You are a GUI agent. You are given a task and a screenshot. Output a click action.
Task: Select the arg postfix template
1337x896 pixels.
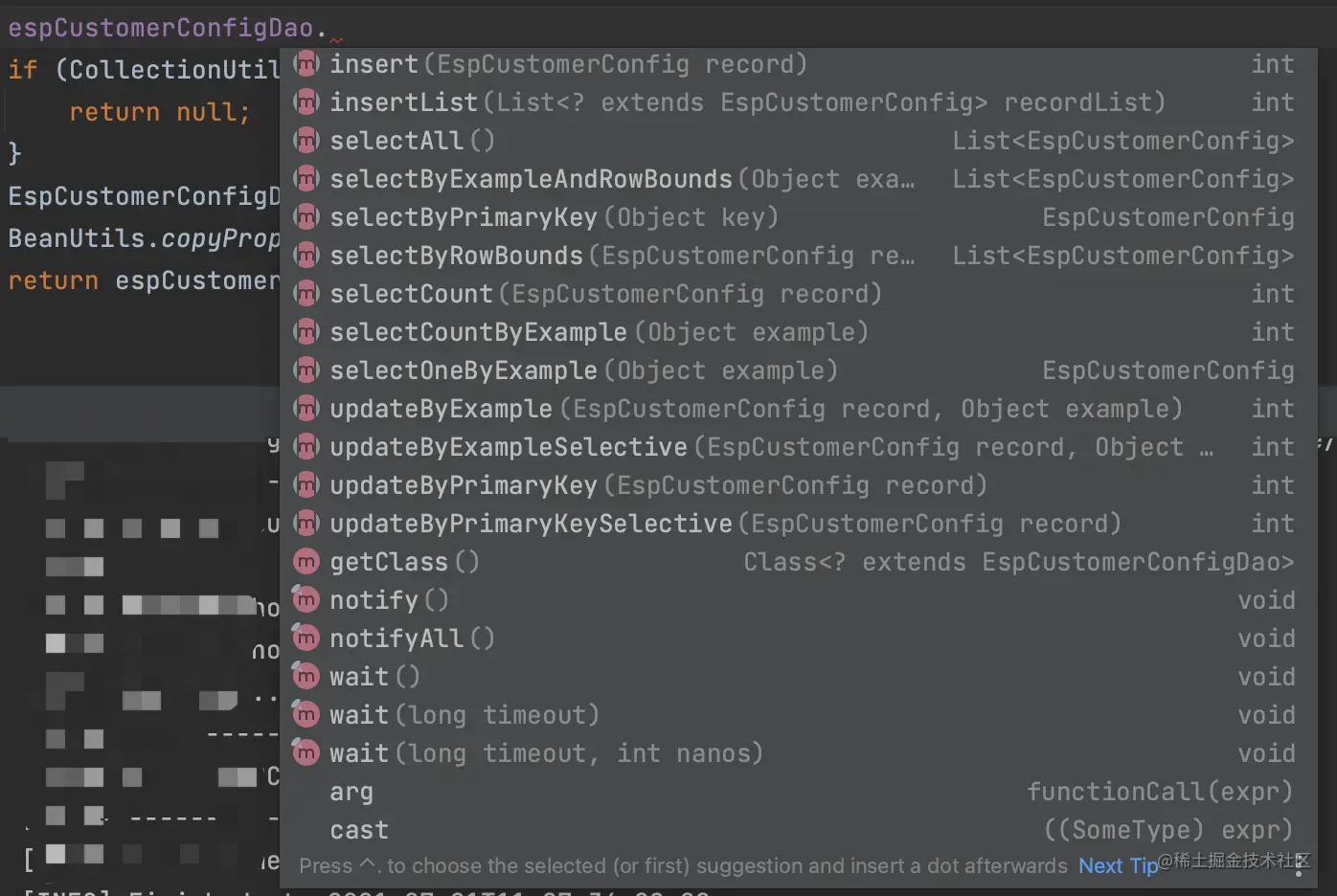tap(798, 792)
